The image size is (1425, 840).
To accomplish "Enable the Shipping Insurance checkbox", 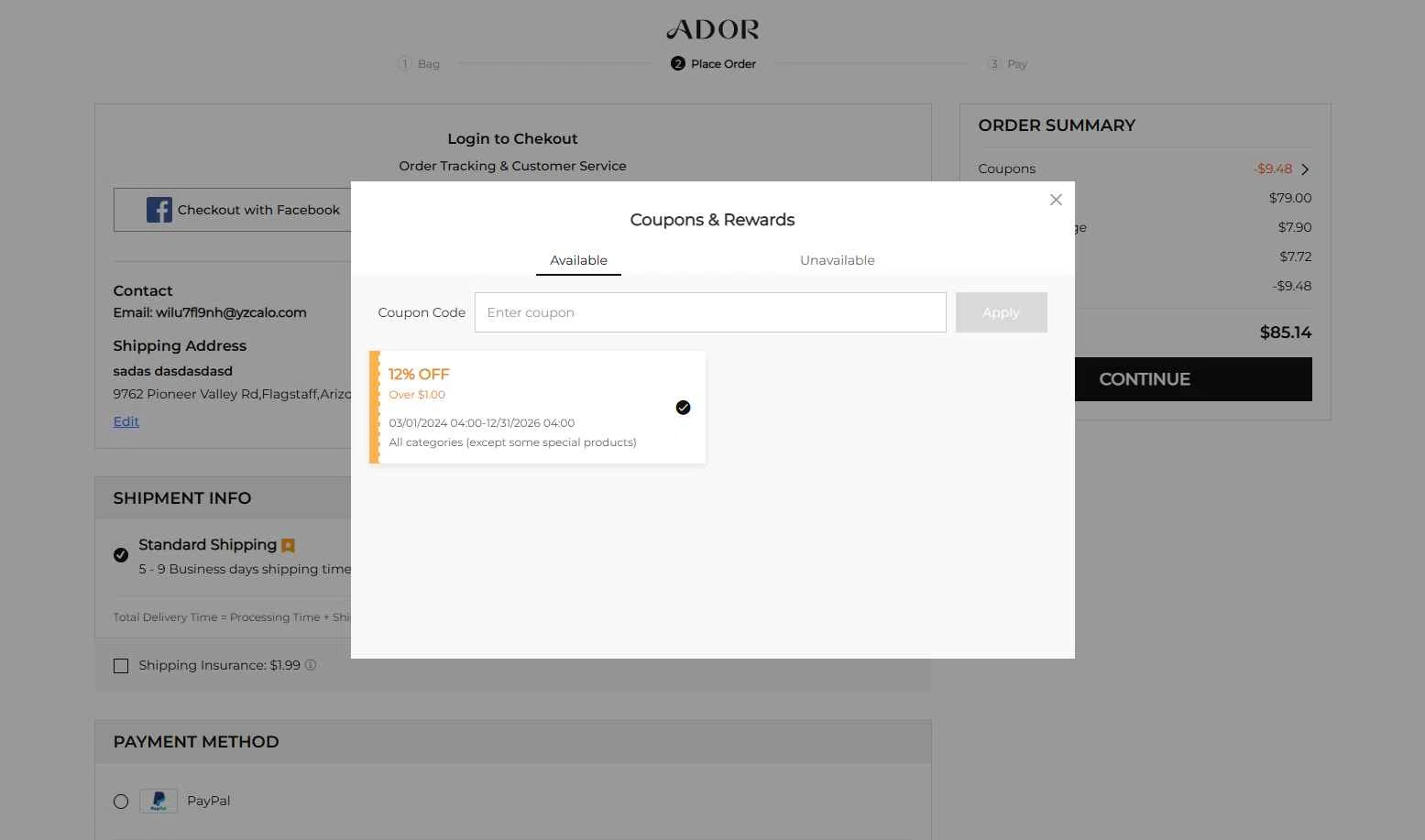I will tap(121, 666).
